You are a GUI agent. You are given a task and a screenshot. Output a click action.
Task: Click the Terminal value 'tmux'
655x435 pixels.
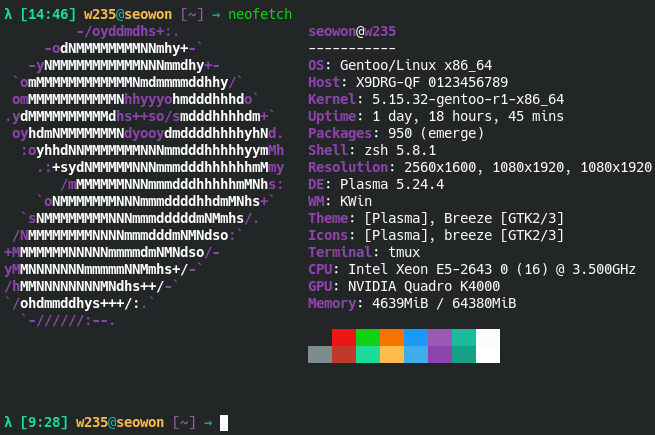click(x=404, y=252)
